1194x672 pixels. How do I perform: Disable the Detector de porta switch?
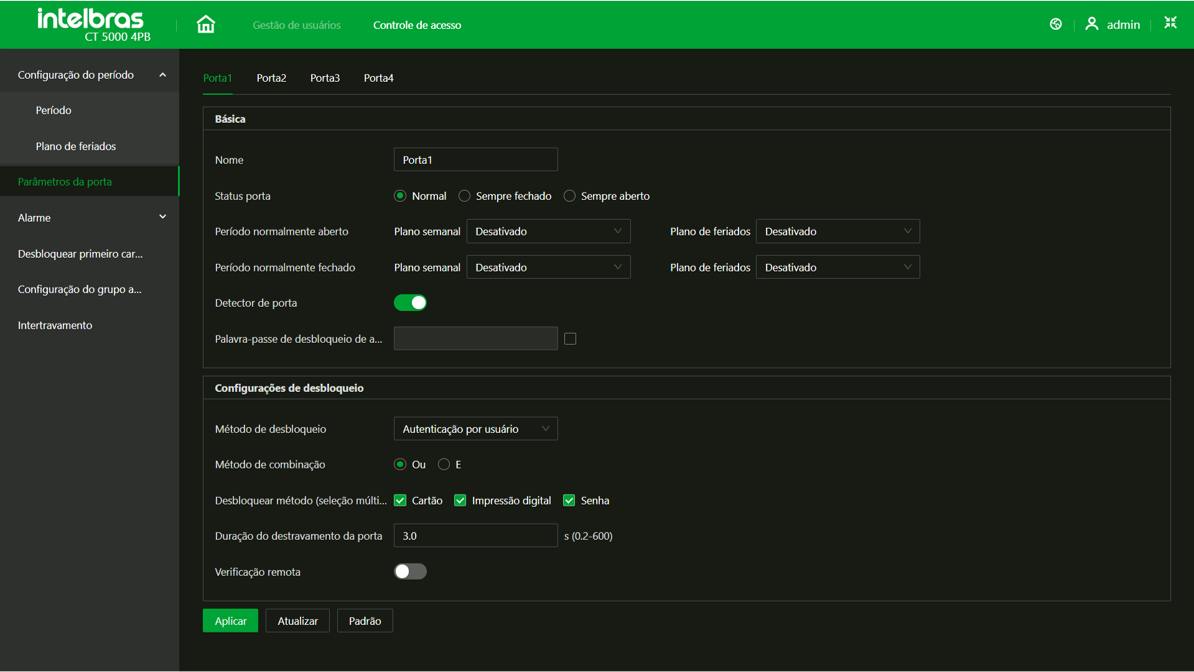[x=410, y=303]
